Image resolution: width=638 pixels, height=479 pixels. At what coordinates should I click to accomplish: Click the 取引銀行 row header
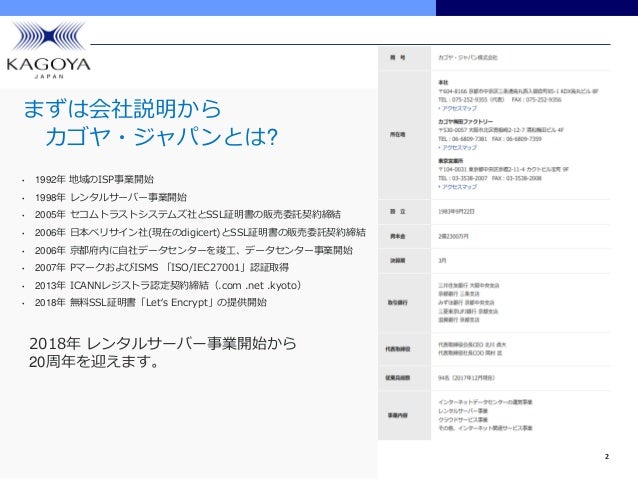coord(398,302)
